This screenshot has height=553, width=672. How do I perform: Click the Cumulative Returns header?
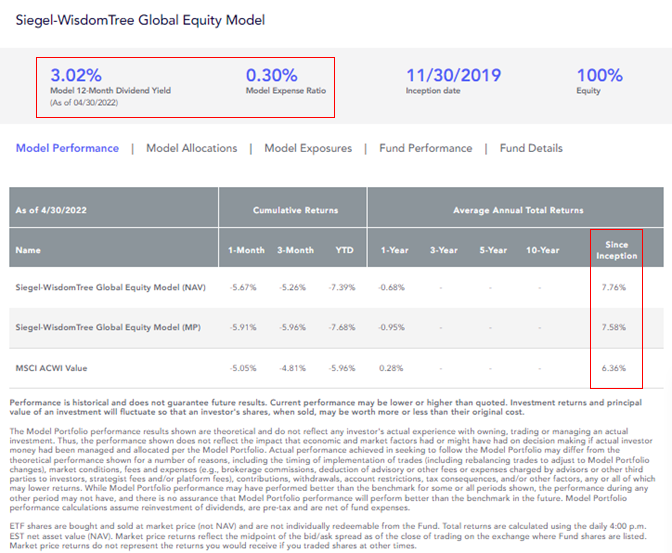coord(295,210)
